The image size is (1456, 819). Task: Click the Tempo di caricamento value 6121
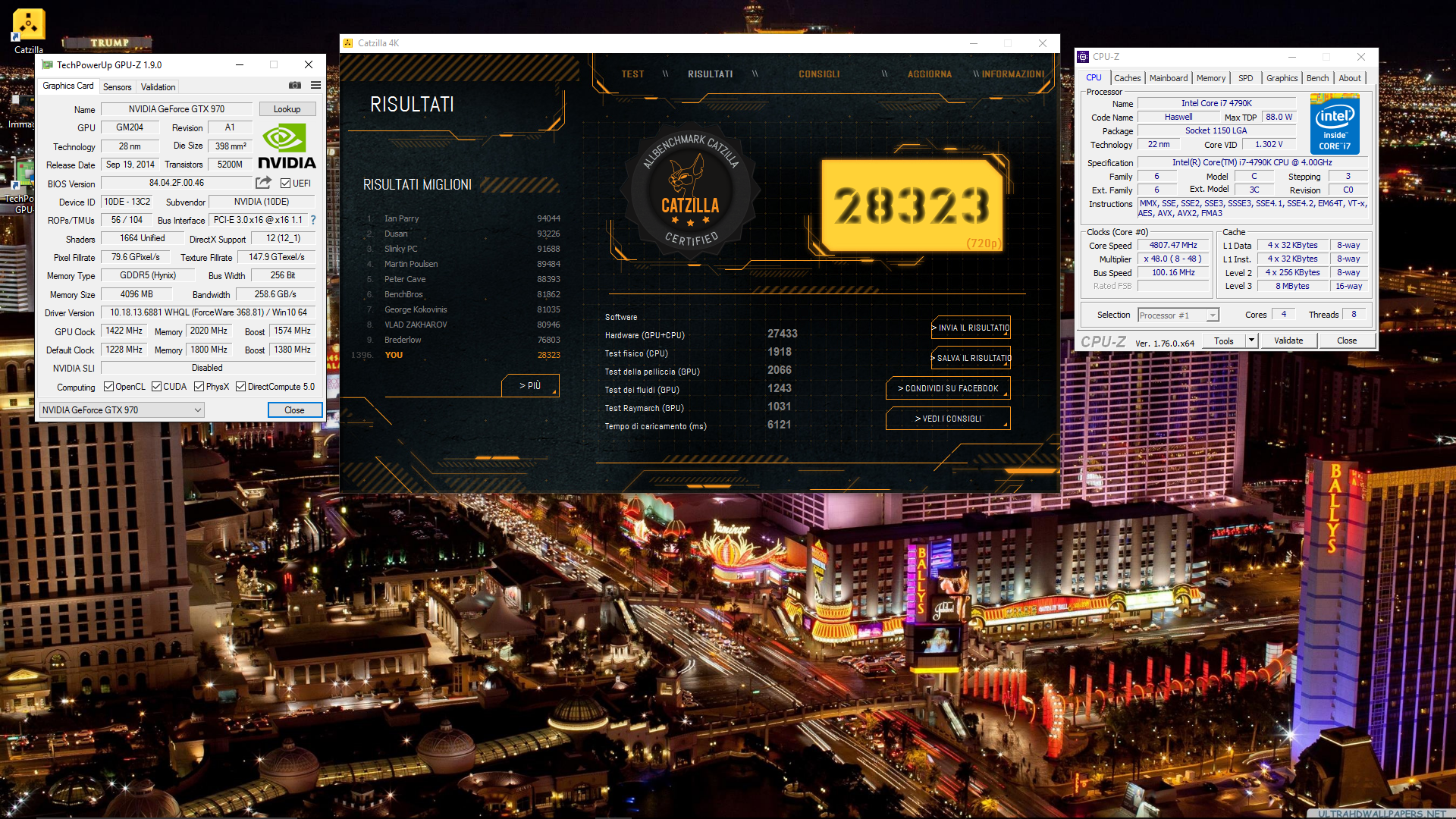coord(779,425)
